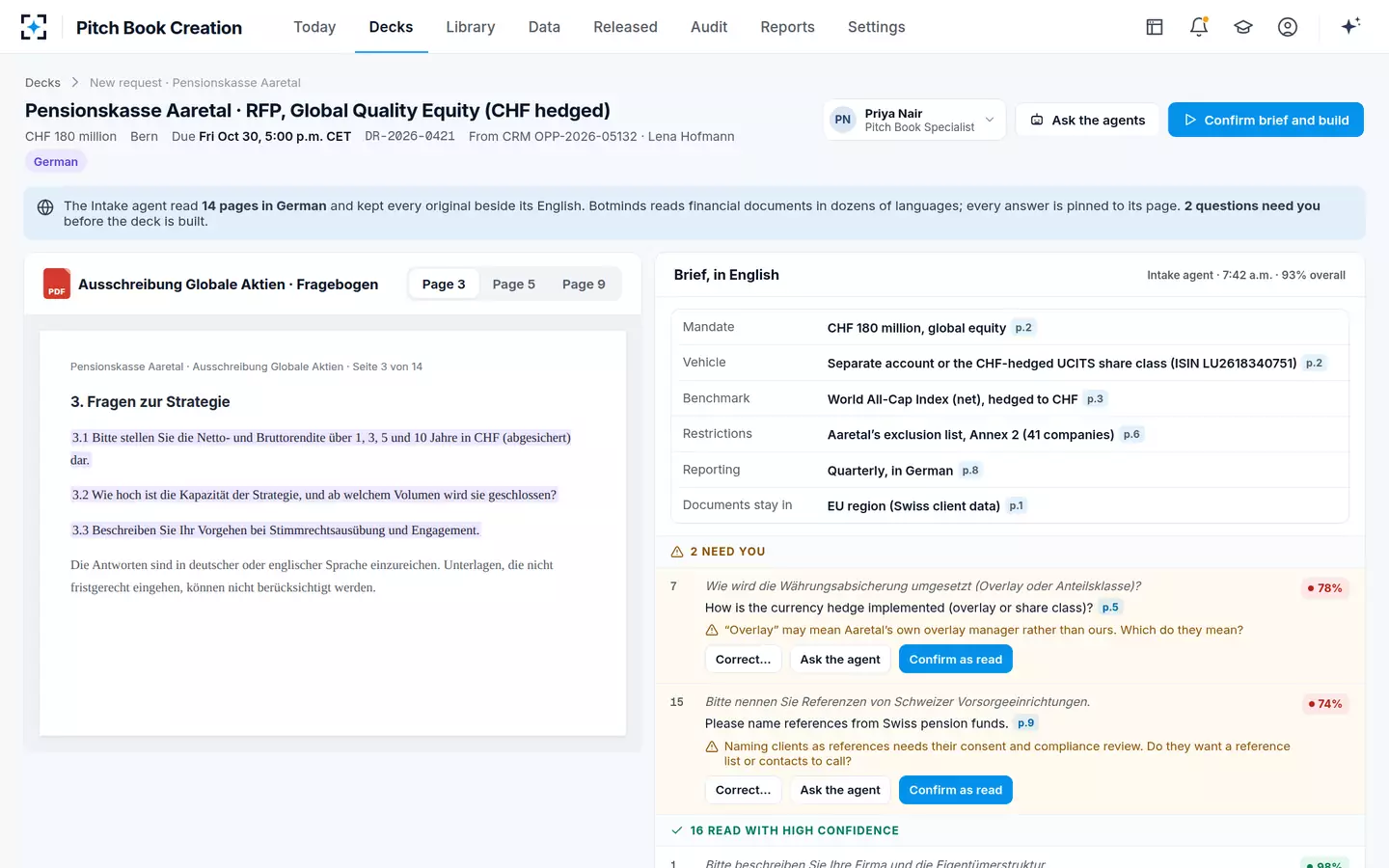Open the notifications bell

tap(1199, 27)
